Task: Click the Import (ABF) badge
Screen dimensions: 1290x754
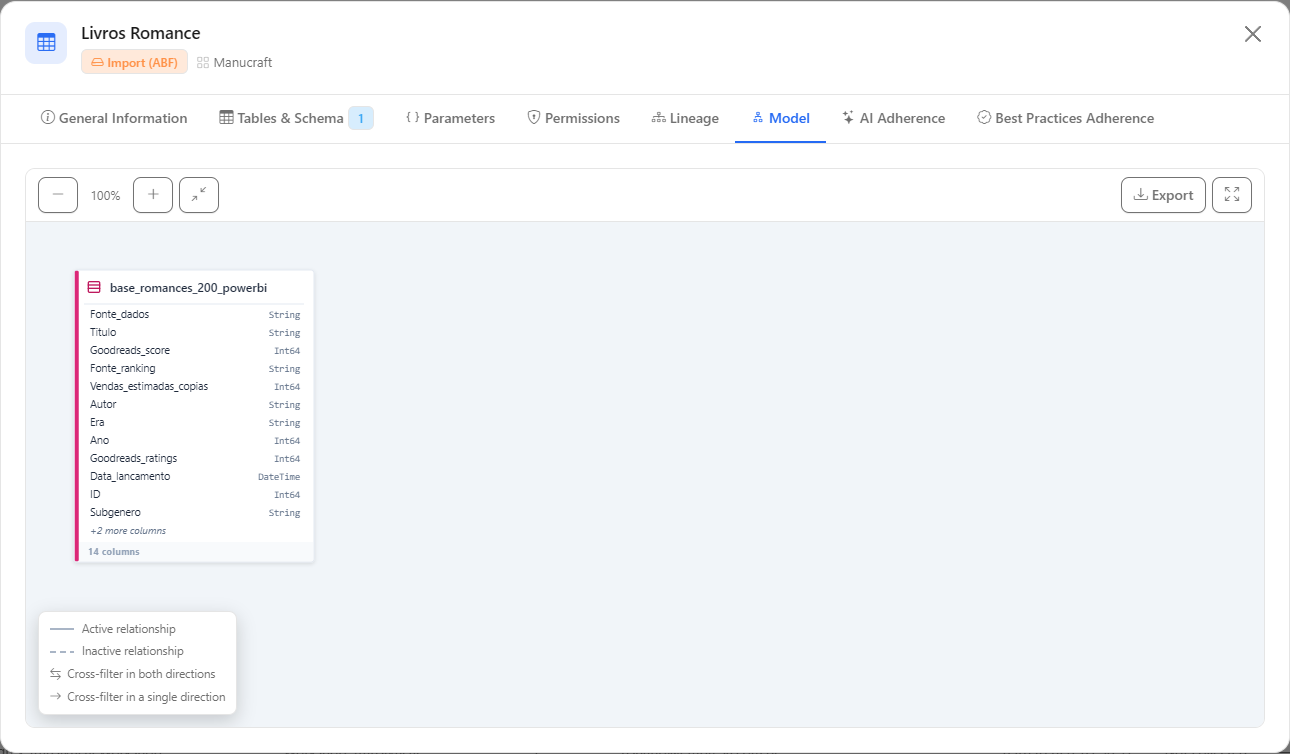Action: point(134,62)
